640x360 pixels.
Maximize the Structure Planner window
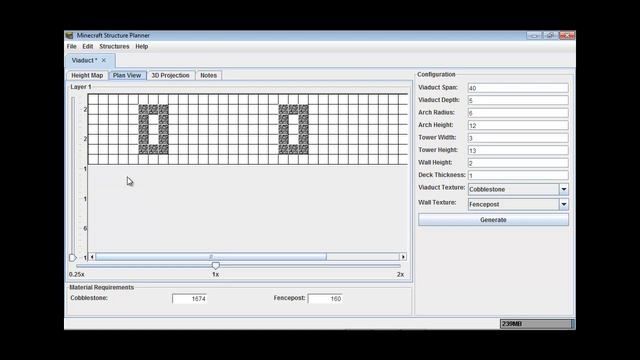(x=549, y=36)
